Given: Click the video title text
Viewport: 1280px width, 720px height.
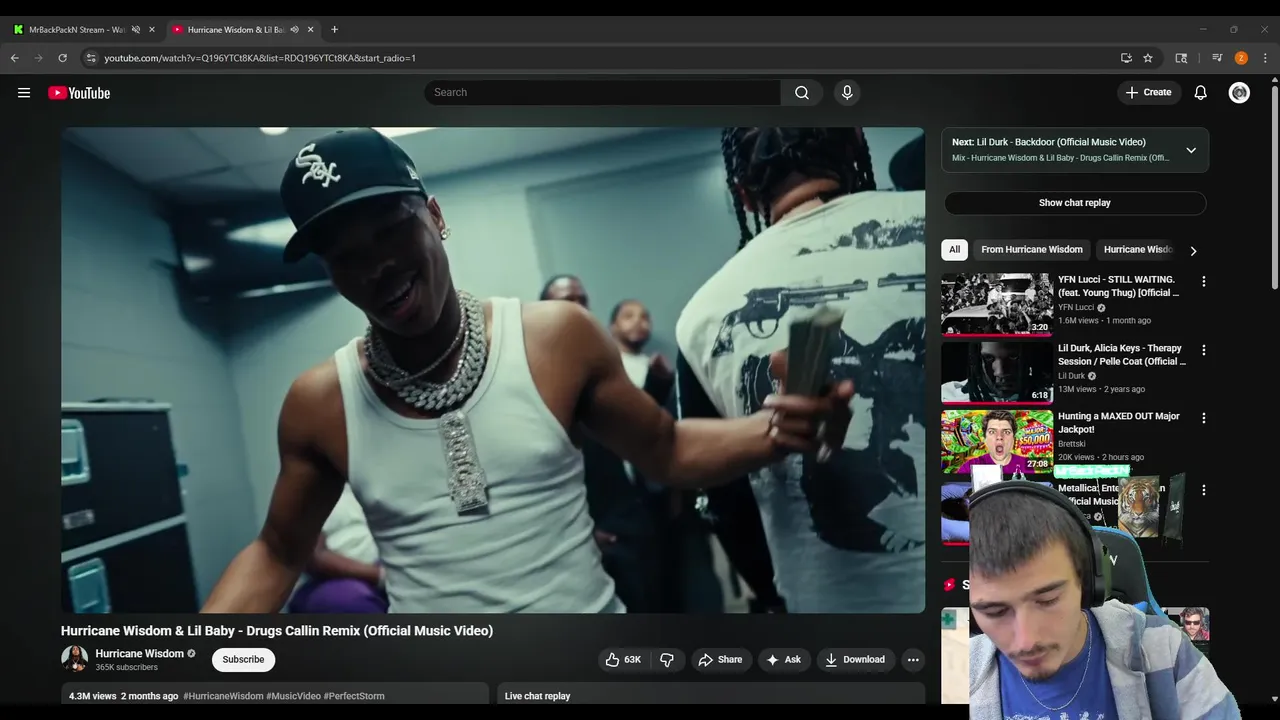Looking at the screenshot, I should [277, 631].
